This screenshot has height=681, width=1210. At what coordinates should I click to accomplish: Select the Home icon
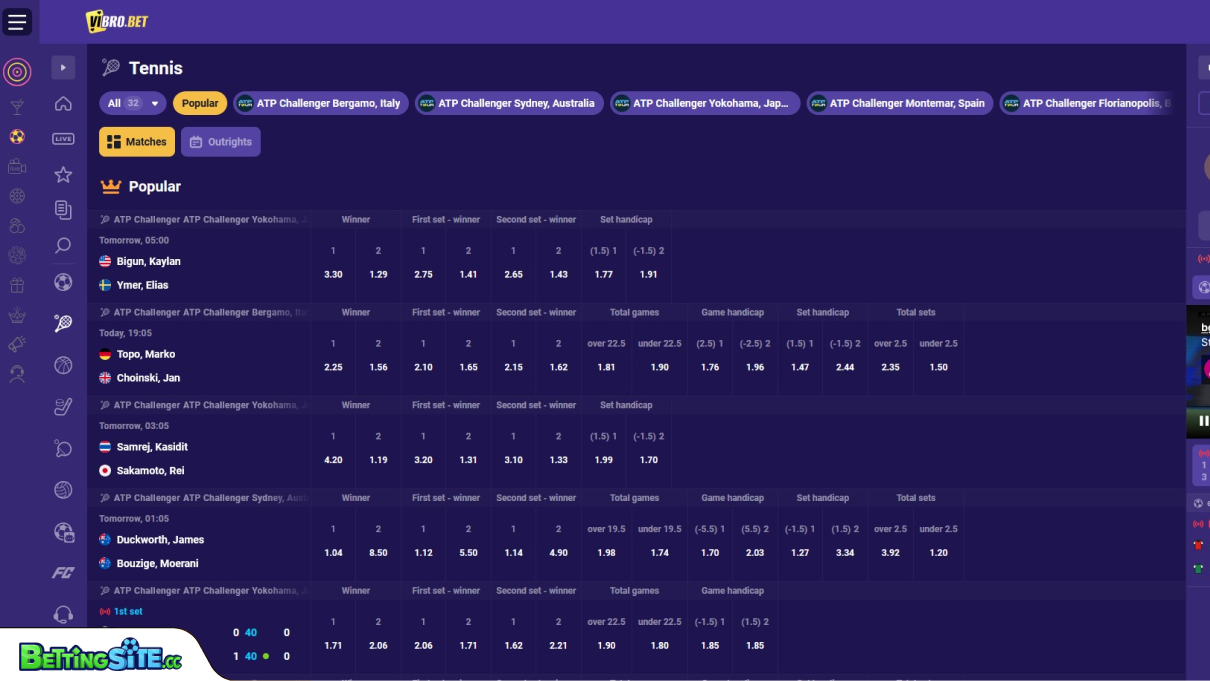[x=63, y=103]
